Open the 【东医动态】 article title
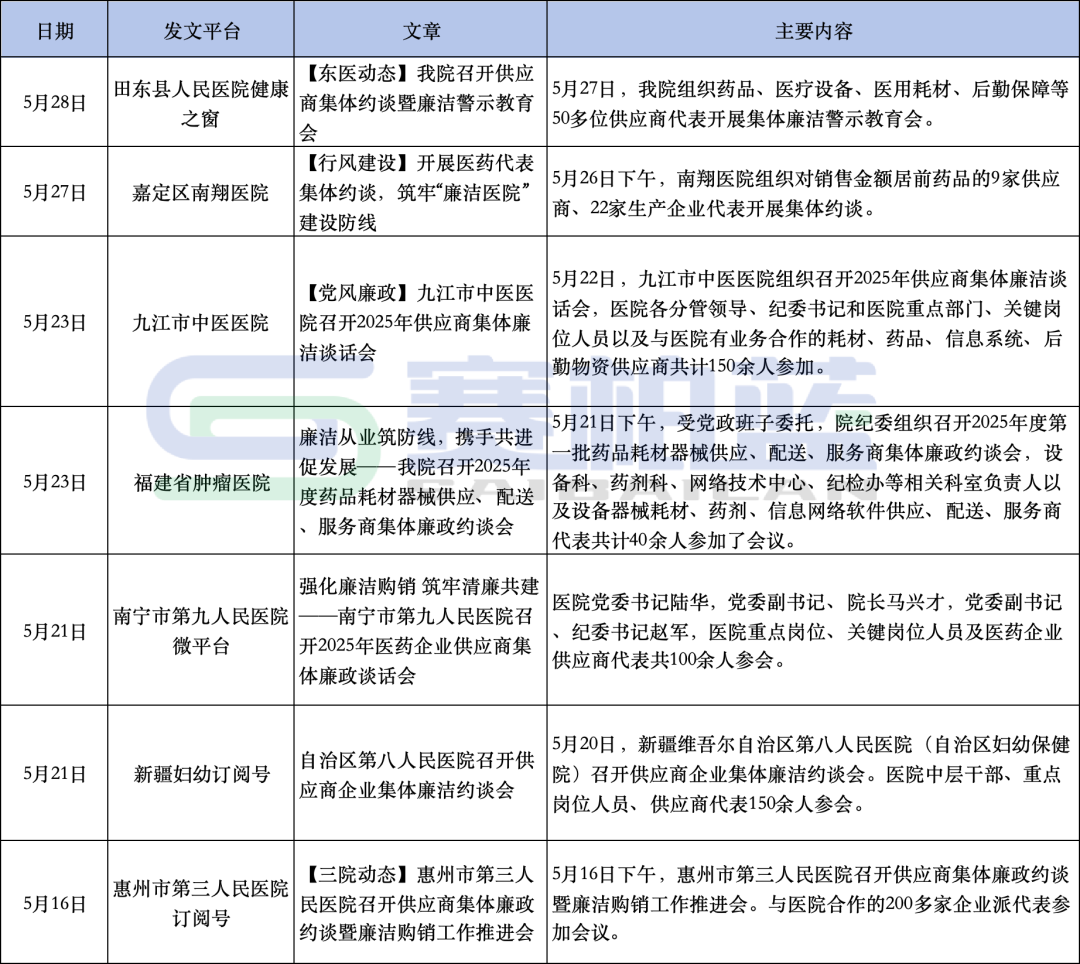This screenshot has width=1080, height=964. [419, 102]
